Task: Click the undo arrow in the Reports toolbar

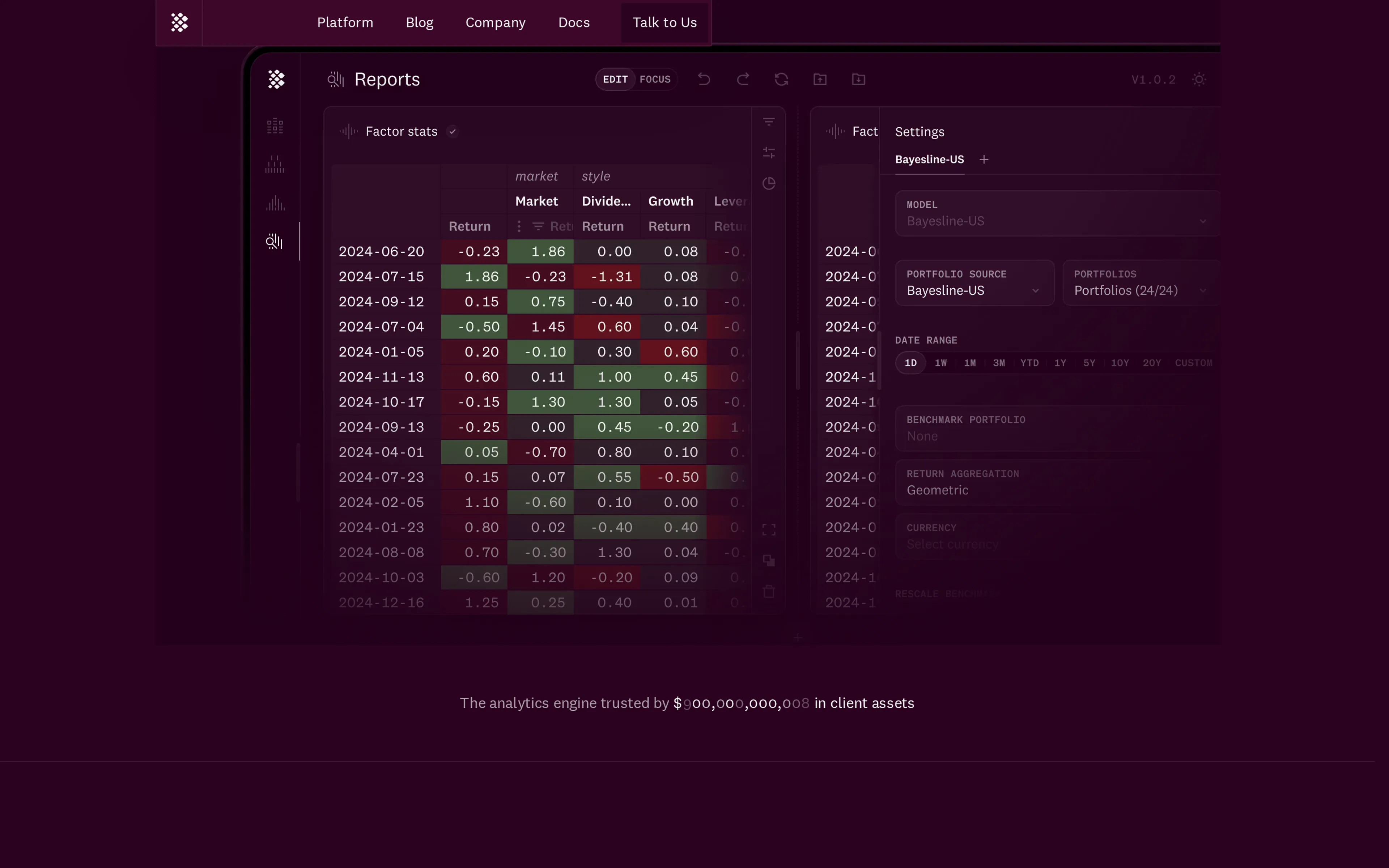Action: coord(704,79)
